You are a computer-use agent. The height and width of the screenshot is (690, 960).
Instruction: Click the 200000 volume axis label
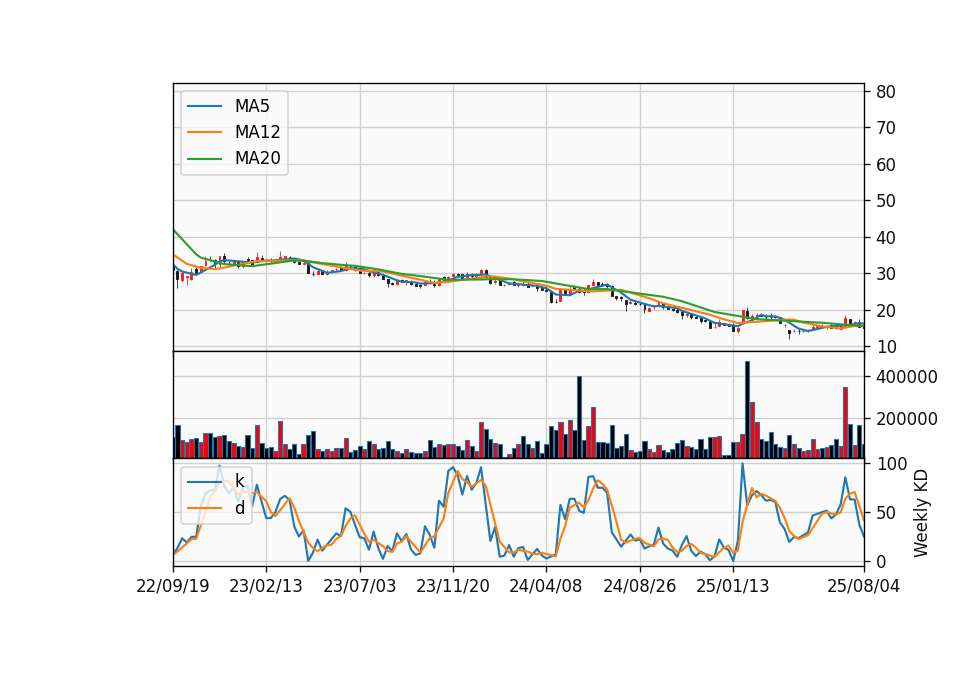point(906,419)
